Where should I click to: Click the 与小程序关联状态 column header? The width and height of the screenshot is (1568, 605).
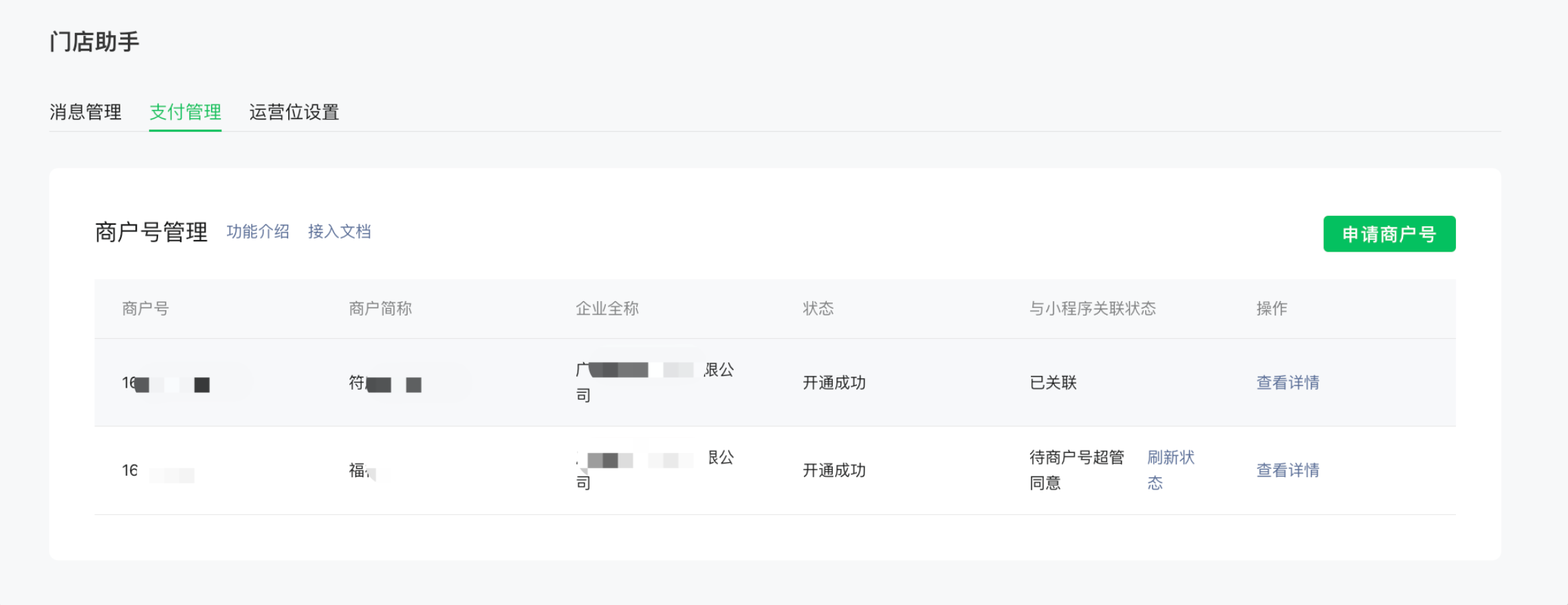[1093, 309]
